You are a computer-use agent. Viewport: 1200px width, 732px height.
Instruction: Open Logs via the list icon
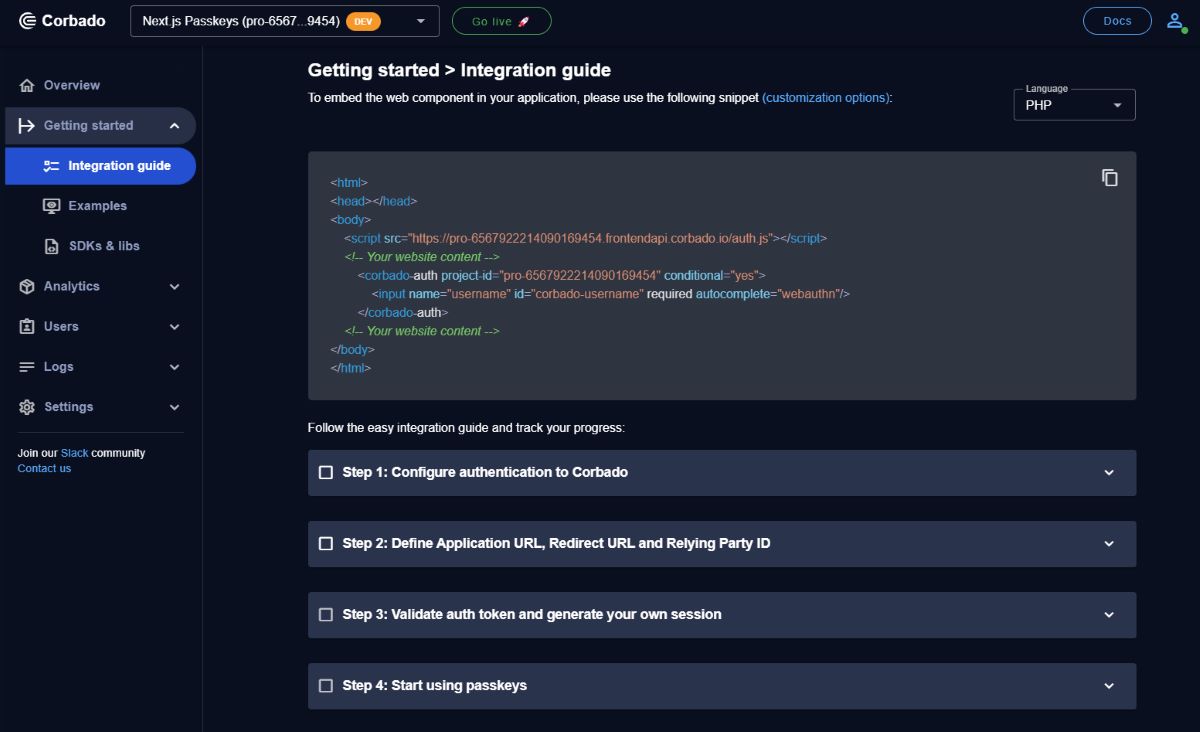tap(26, 366)
